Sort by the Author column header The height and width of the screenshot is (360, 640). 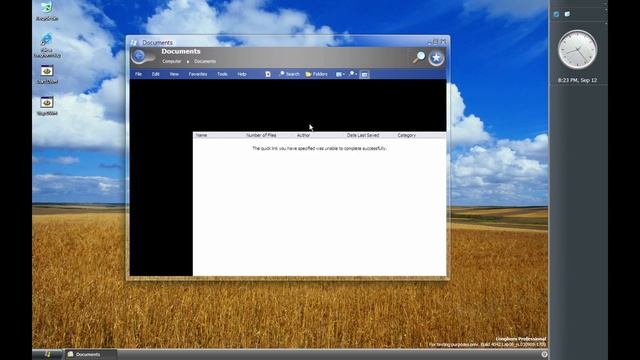(x=303, y=135)
